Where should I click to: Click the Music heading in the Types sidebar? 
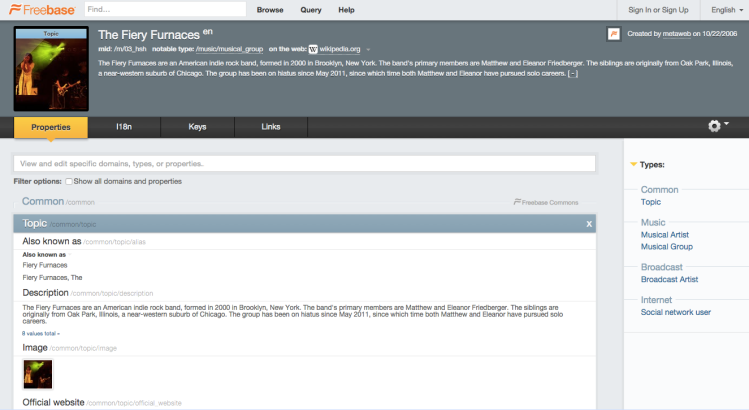(x=653, y=222)
